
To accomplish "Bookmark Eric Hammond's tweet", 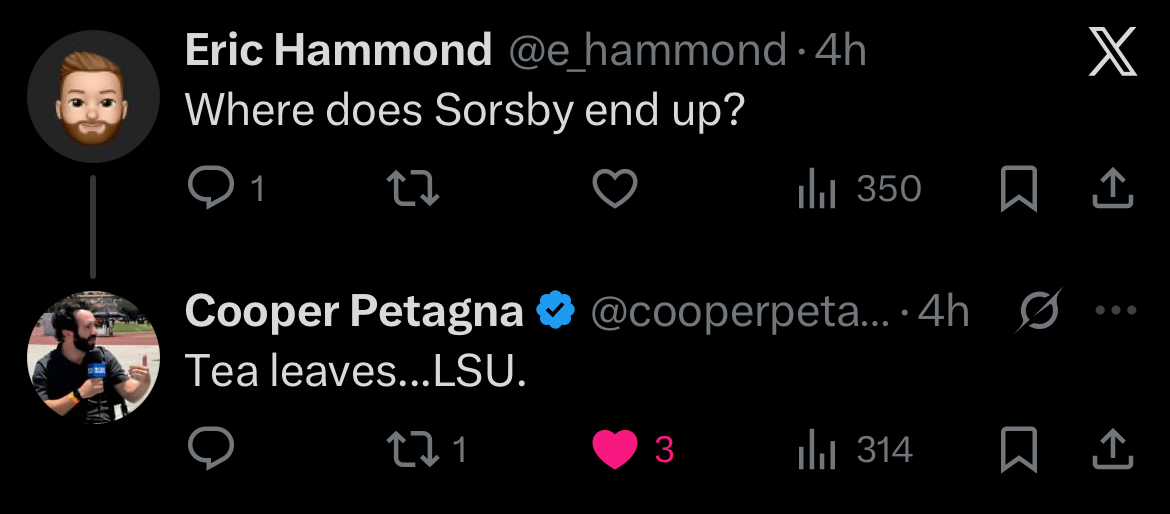I will 1018,189.
